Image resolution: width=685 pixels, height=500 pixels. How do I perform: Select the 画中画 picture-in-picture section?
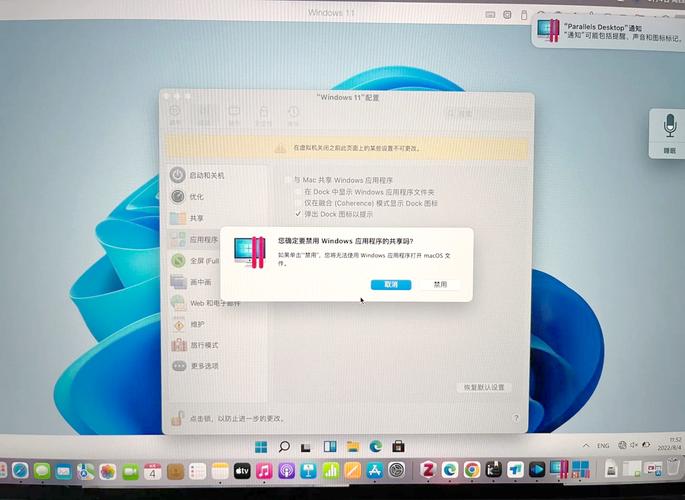click(x=191, y=282)
